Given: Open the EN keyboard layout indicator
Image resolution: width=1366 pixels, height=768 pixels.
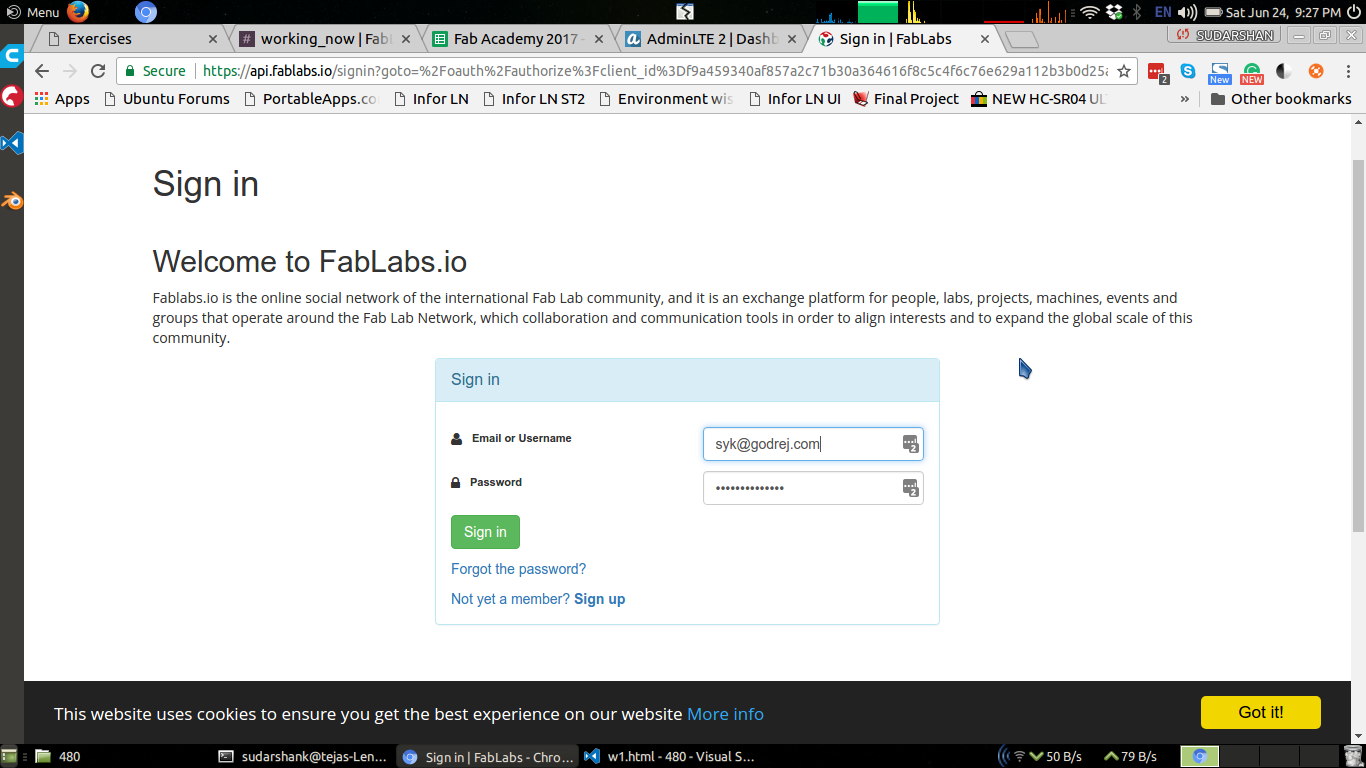Looking at the screenshot, I should coord(1163,12).
